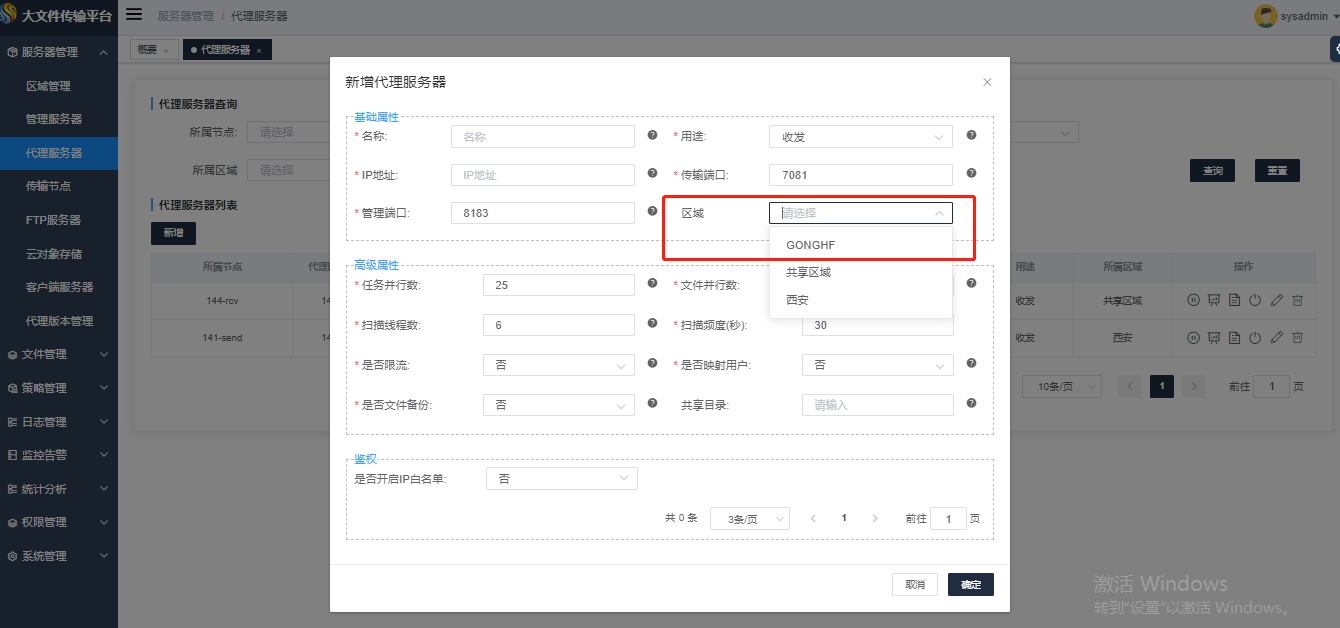Screen dimensions: 1340x628
Task: Click the IP地址 input field
Action: pos(542,175)
